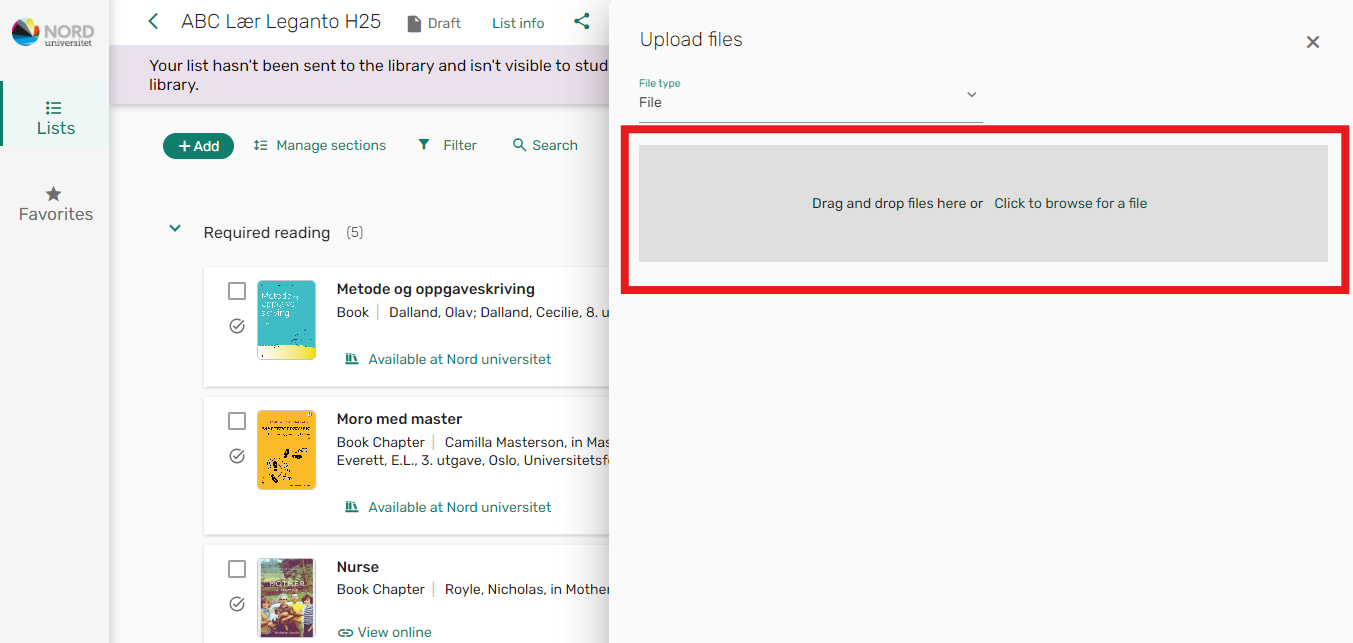Open Manage sections
The width and height of the screenshot is (1353, 643).
point(320,145)
